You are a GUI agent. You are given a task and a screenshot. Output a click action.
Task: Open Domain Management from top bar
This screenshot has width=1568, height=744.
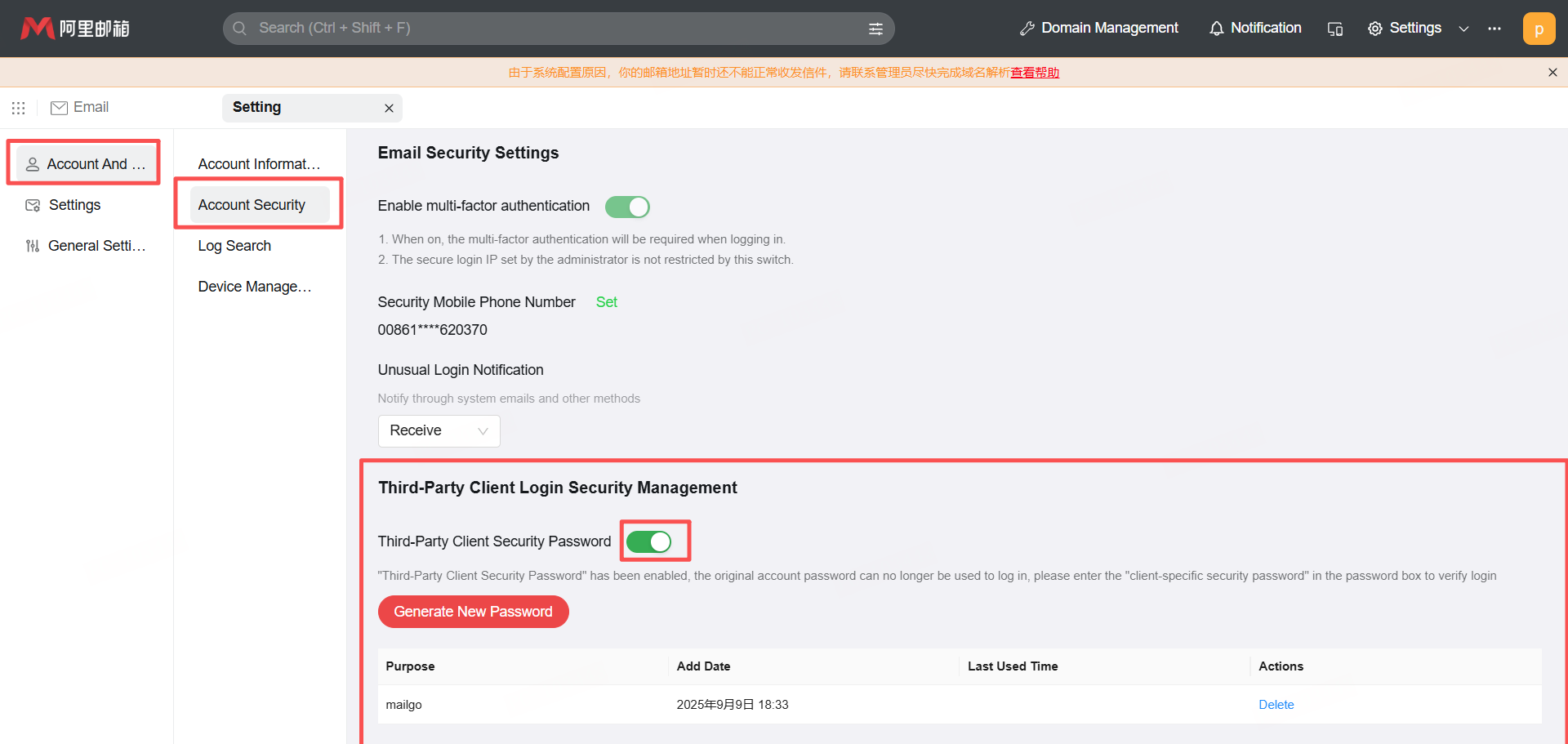(x=1099, y=29)
